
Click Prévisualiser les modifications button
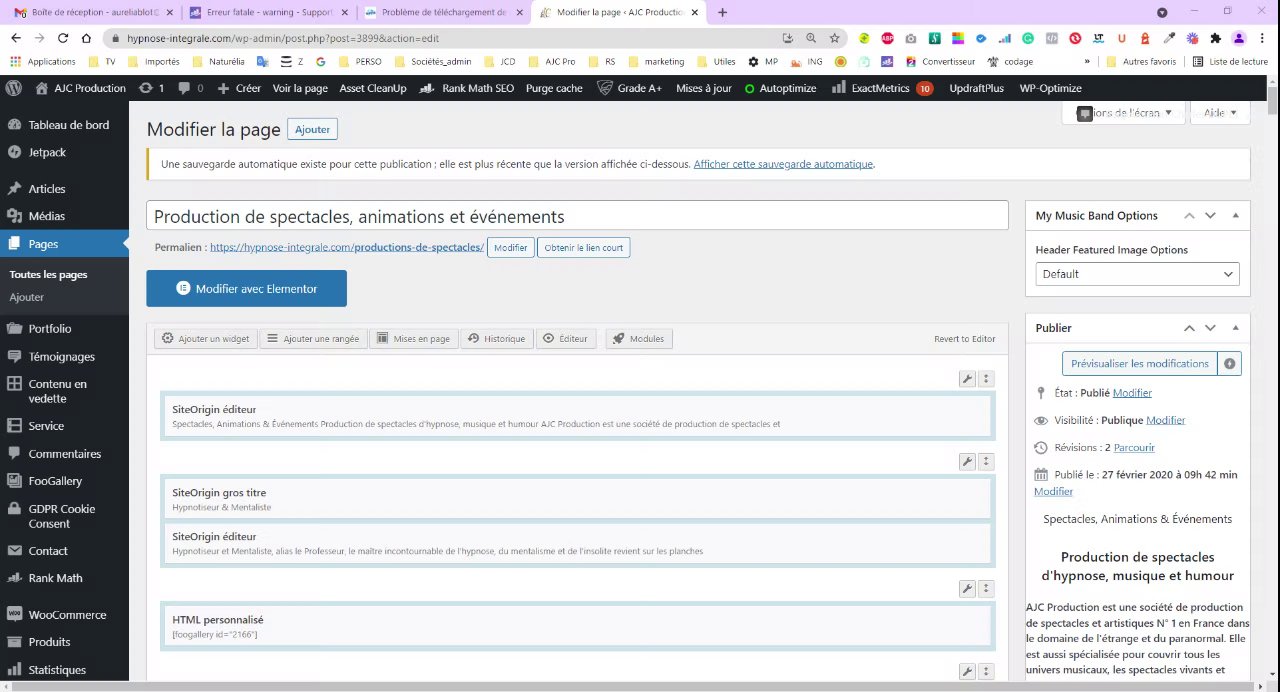point(1140,363)
